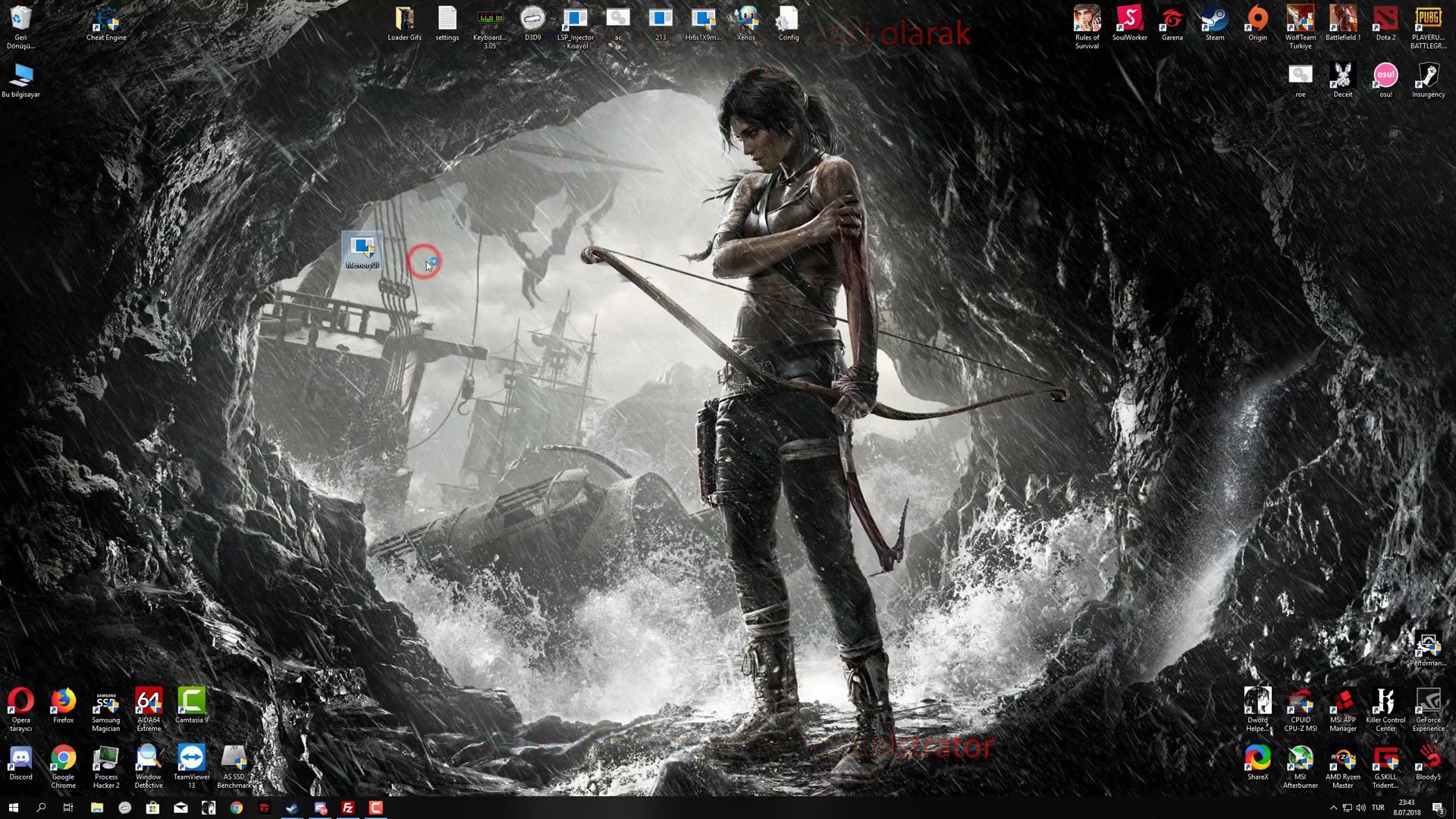Screen dimensions: 1456x819
Task: Select the Hr6s1X9m executable icon
Action: pyautogui.click(x=703, y=24)
